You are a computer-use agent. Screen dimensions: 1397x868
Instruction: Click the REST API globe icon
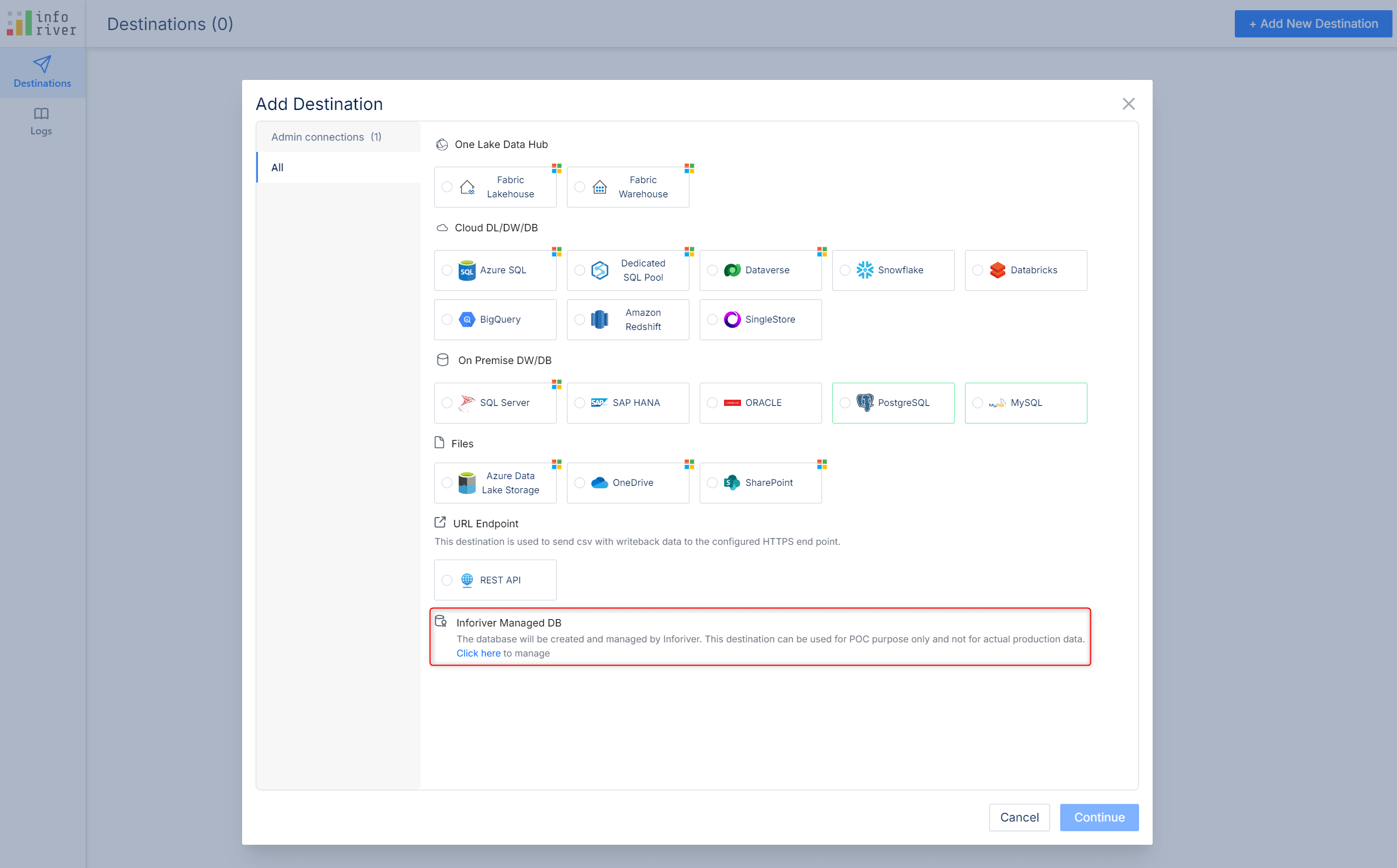[467, 581]
